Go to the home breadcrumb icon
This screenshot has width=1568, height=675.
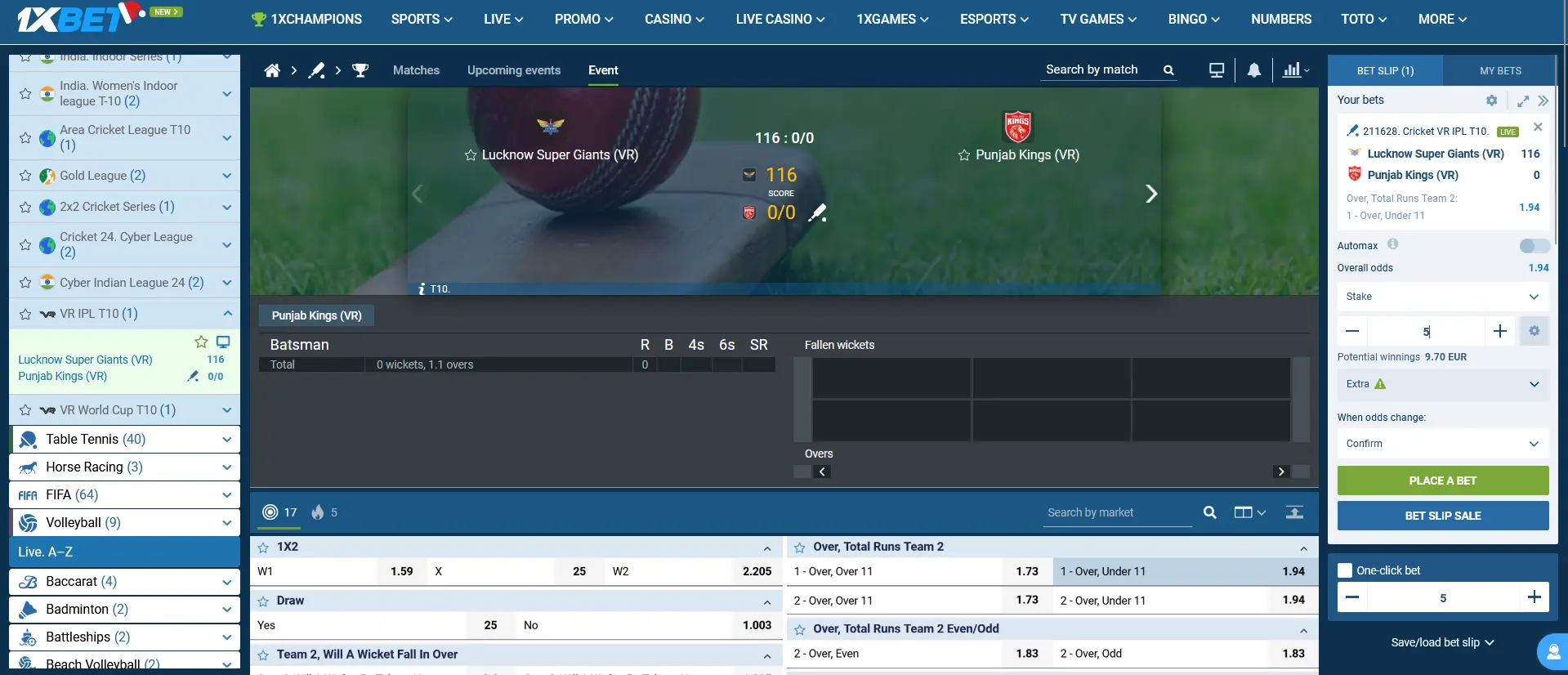pyautogui.click(x=272, y=70)
